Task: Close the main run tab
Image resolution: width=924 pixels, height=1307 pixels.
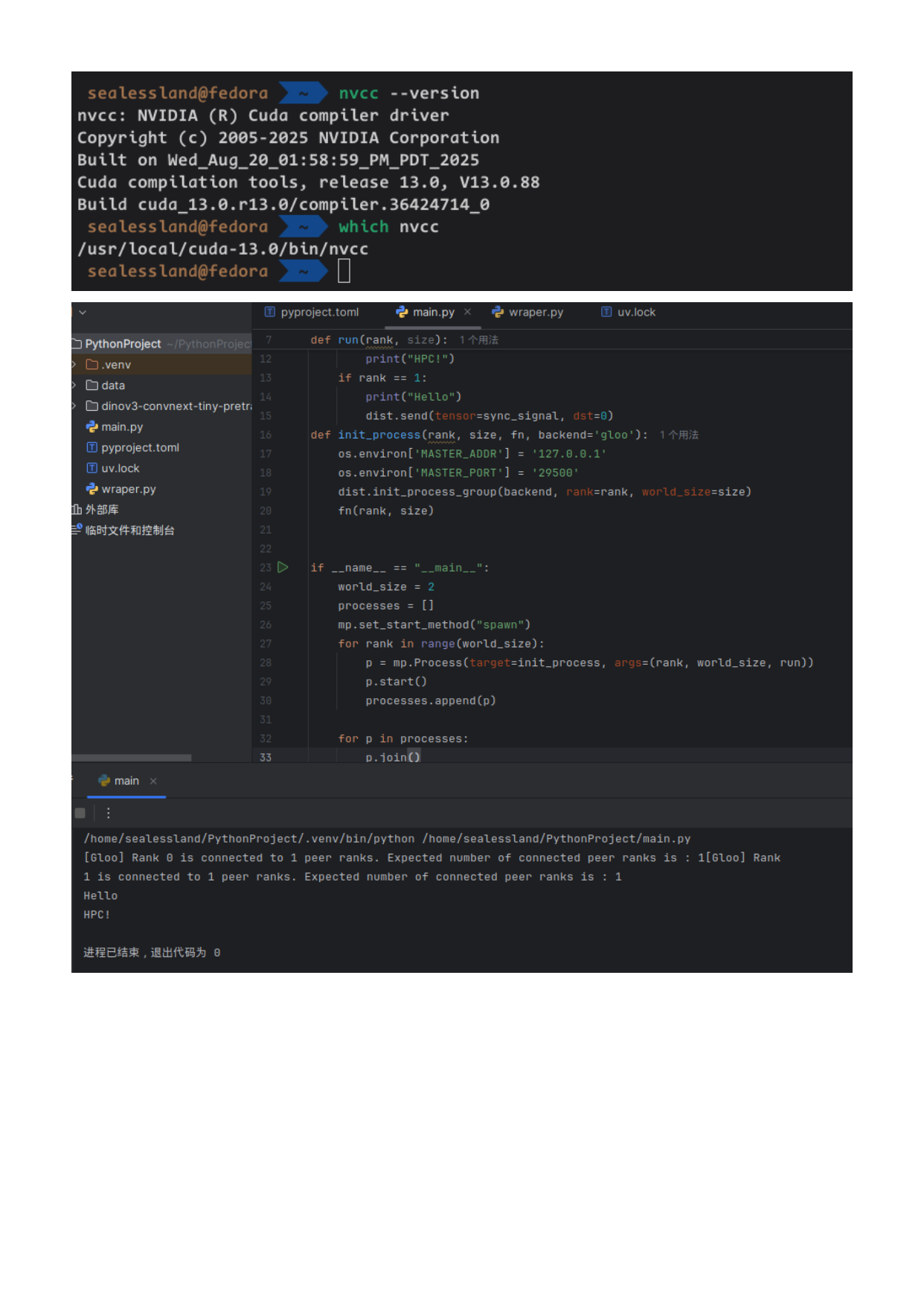Action: tap(153, 781)
